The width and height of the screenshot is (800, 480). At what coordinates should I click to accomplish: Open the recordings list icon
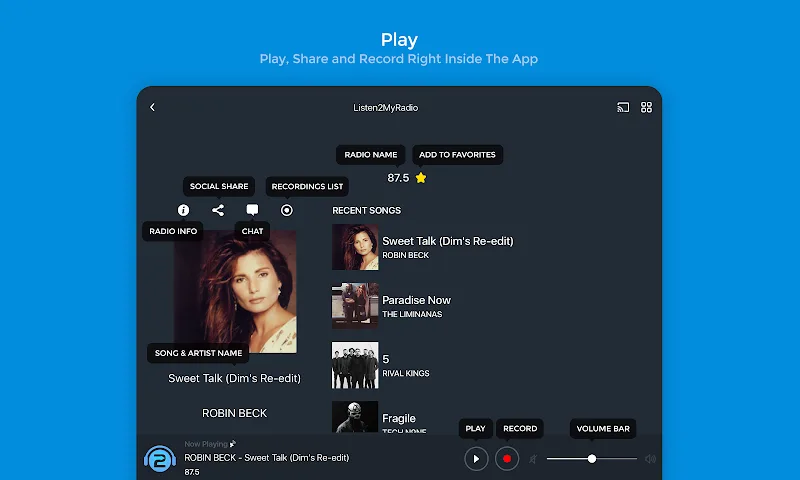(x=287, y=210)
